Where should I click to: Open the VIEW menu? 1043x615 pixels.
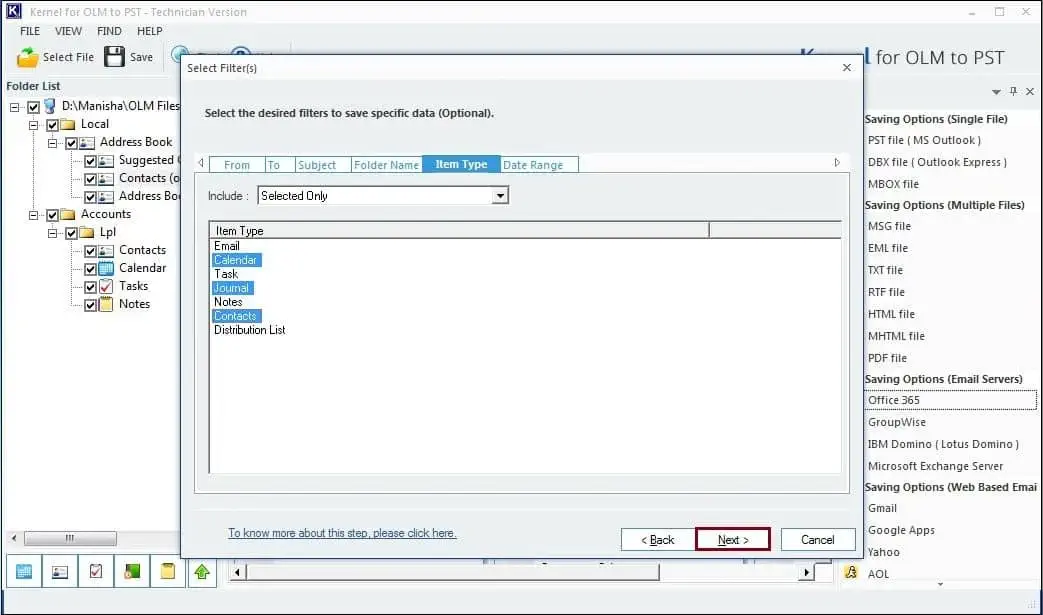tap(68, 31)
